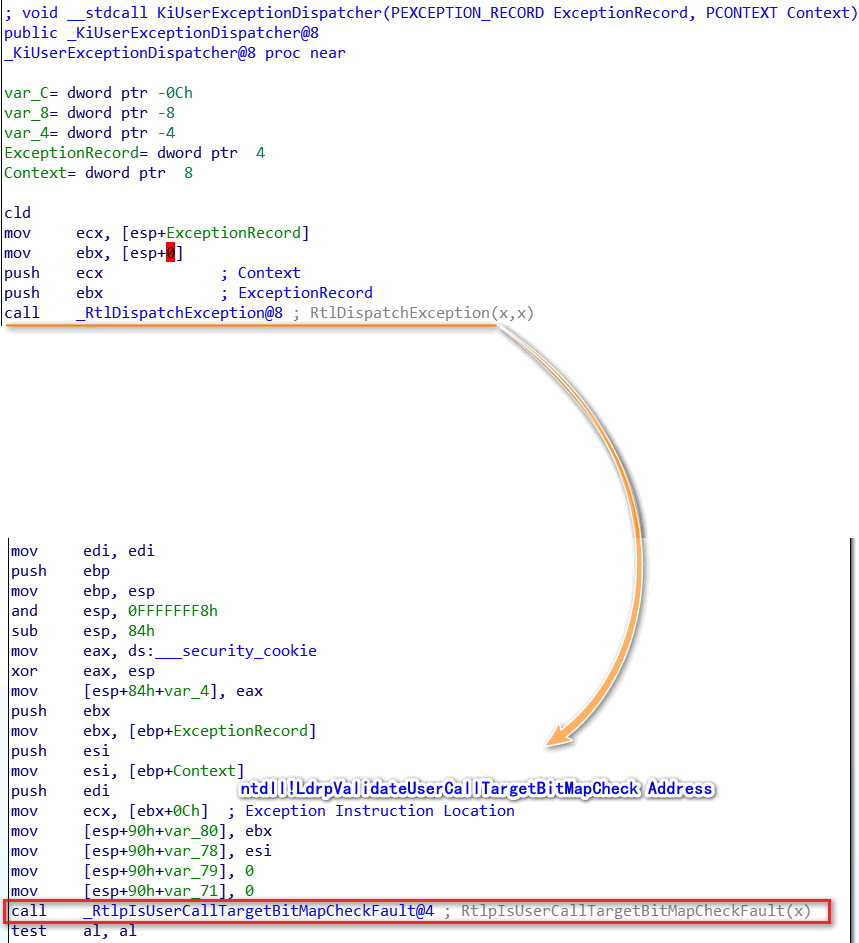Click the 'ds:___security_cookie' reference
Image resolution: width=859 pixels, height=943 pixels.
[222, 651]
